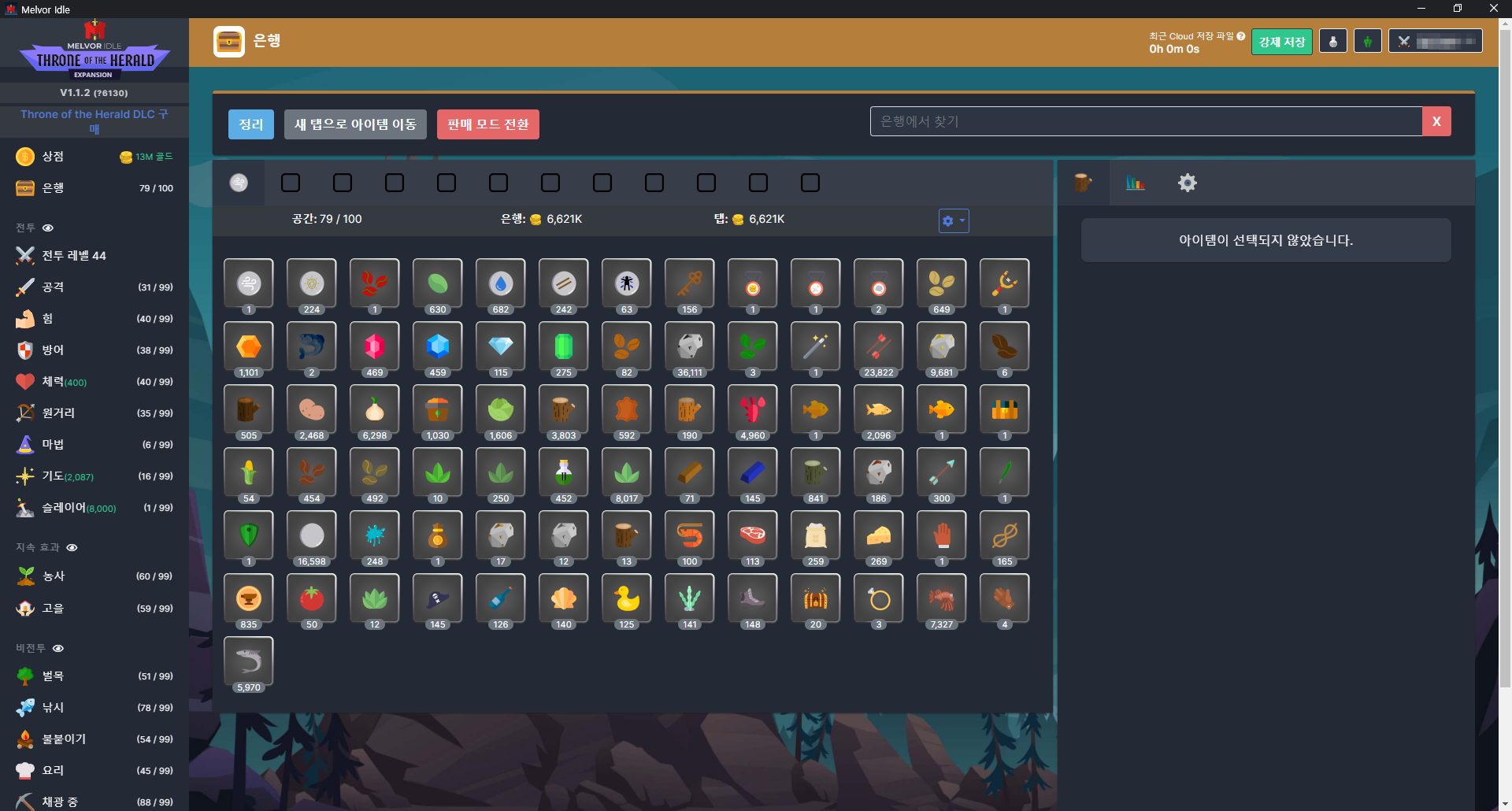Image resolution: width=1512 pixels, height=811 pixels.
Task: Click the 정리 sort button
Action: coord(251,124)
